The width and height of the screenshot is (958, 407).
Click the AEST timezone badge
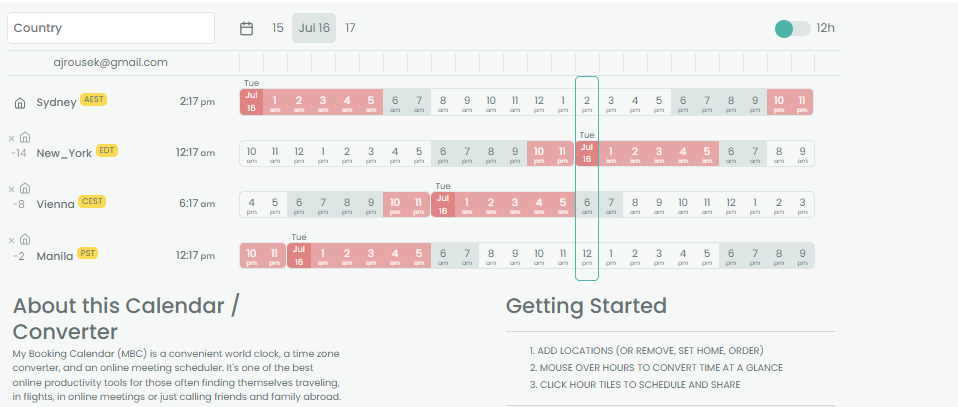coord(93,100)
